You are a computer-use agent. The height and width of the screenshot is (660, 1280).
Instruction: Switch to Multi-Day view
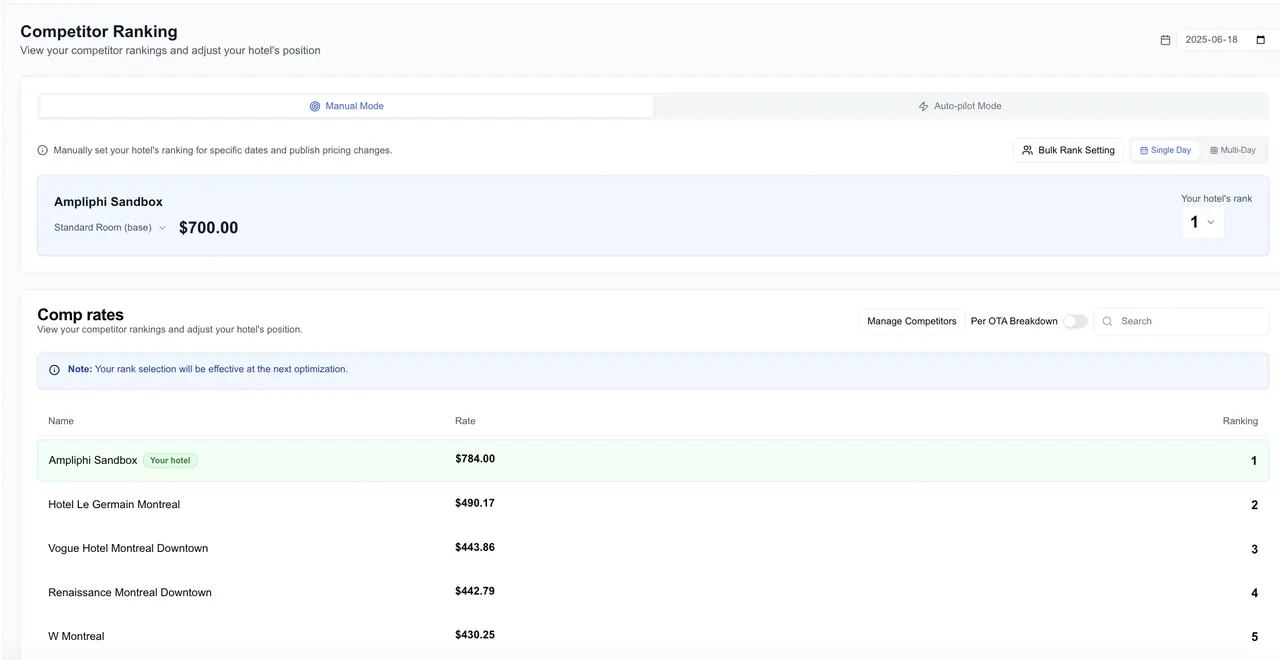[1232, 150]
